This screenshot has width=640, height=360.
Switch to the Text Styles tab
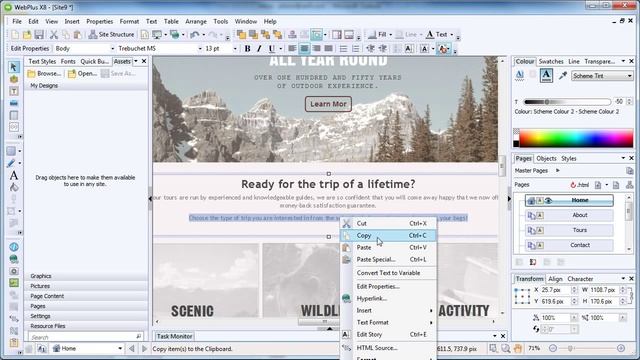(42, 62)
